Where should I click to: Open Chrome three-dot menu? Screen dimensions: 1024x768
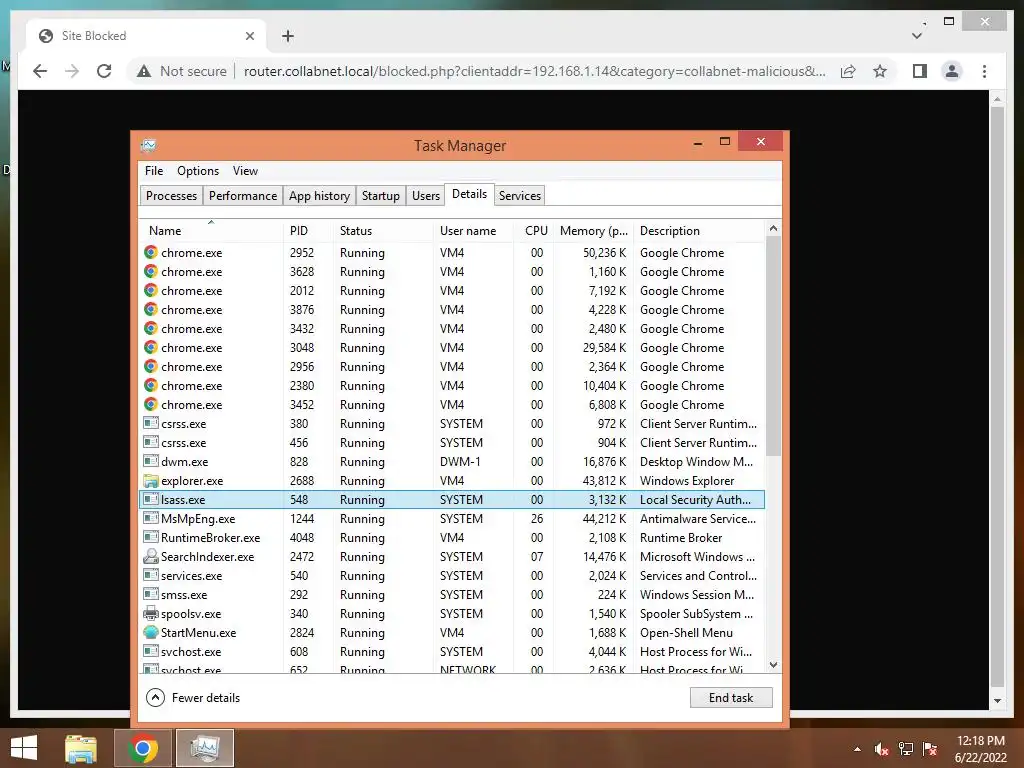click(x=984, y=71)
